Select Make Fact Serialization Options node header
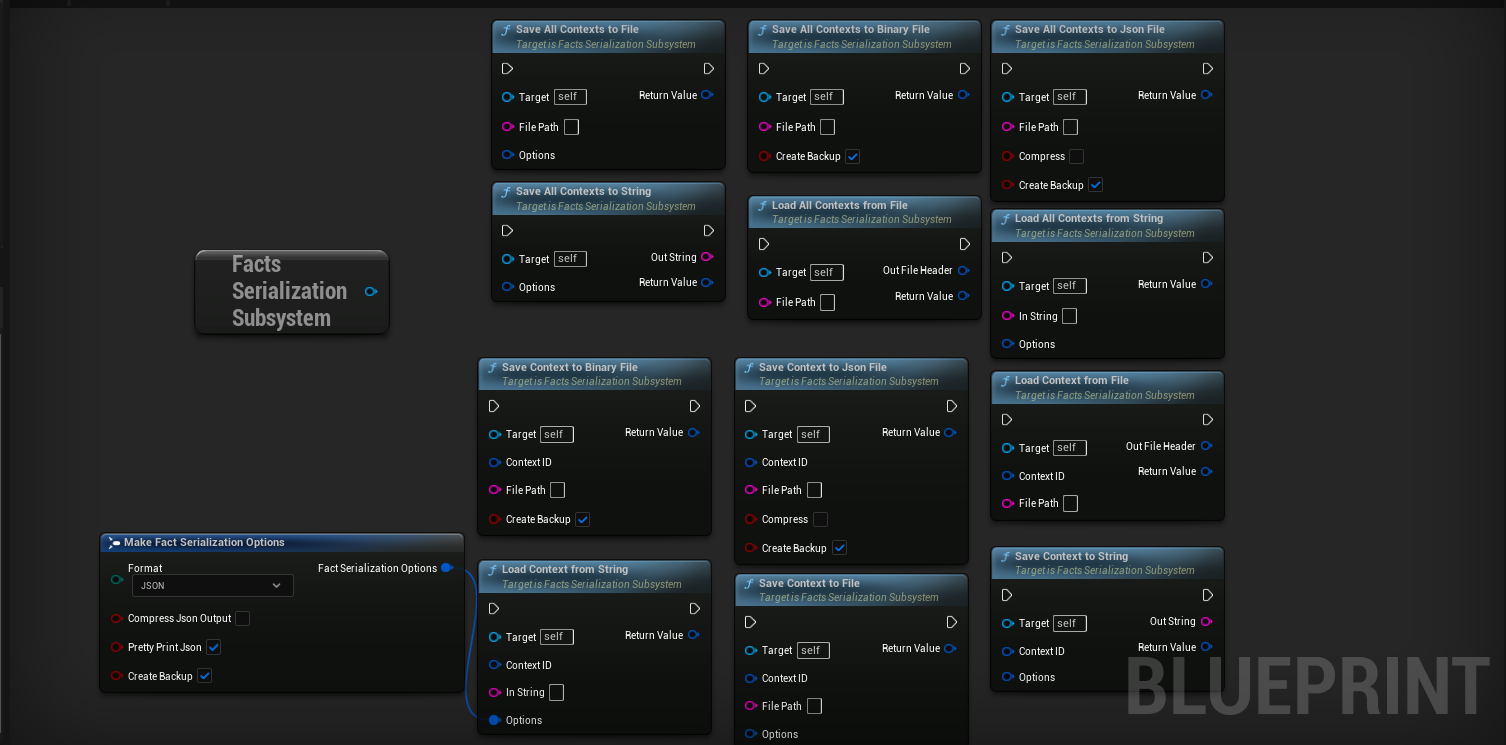The image size is (1506, 745). [282, 542]
